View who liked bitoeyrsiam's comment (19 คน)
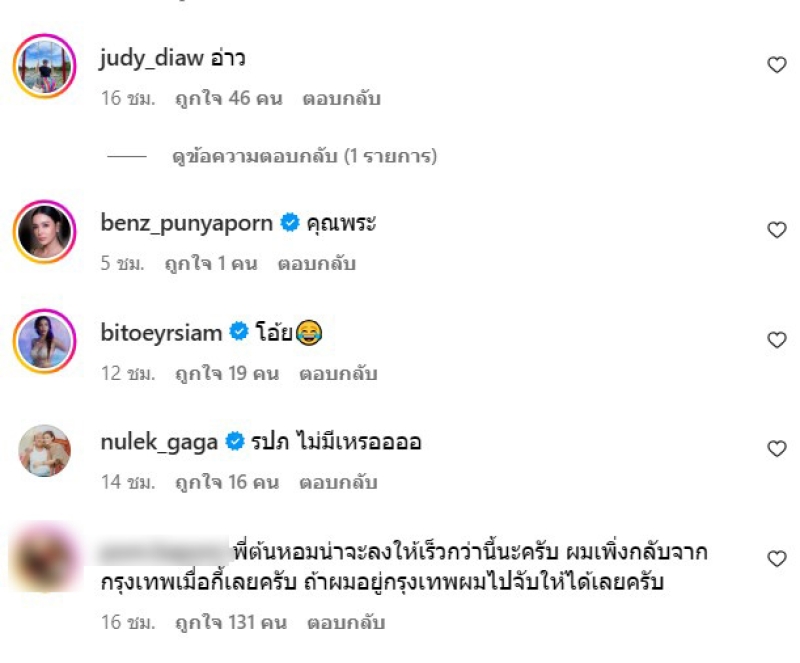The image size is (800, 663). [227, 373]
